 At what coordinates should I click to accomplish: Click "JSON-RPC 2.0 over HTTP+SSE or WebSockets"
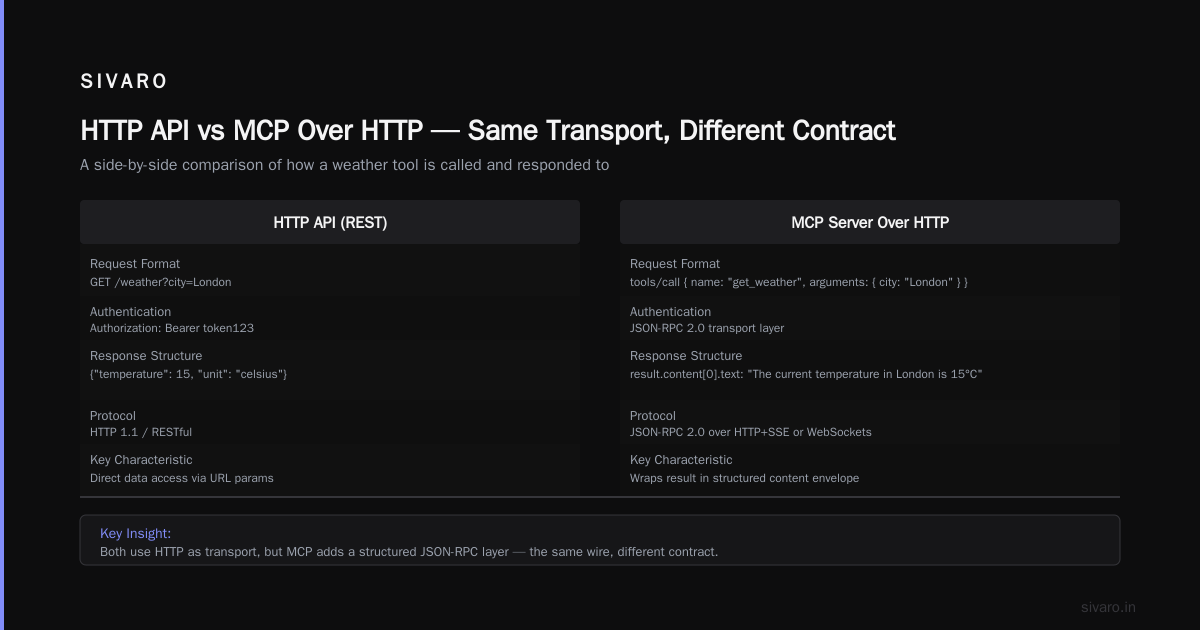[751, 432]
